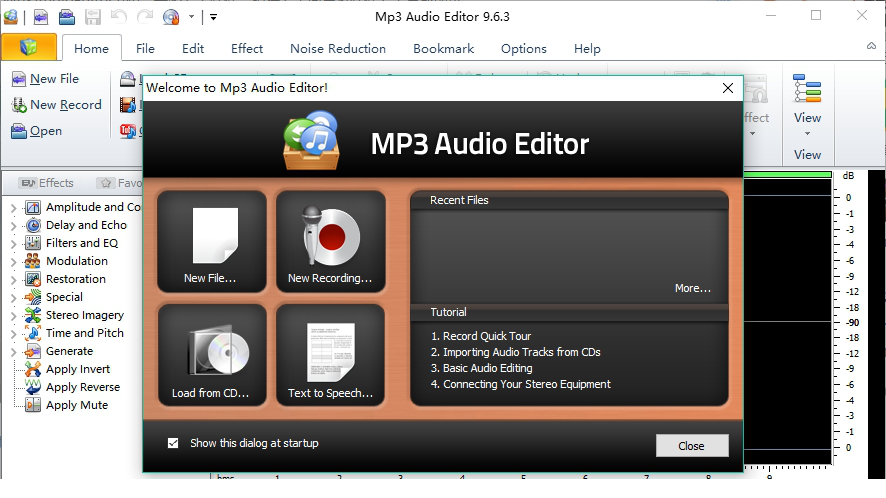The width and height of the screenshot is (886, 498).
Task: Expand the Time and Pitch tree node
Action: click(x=14, y=334)
